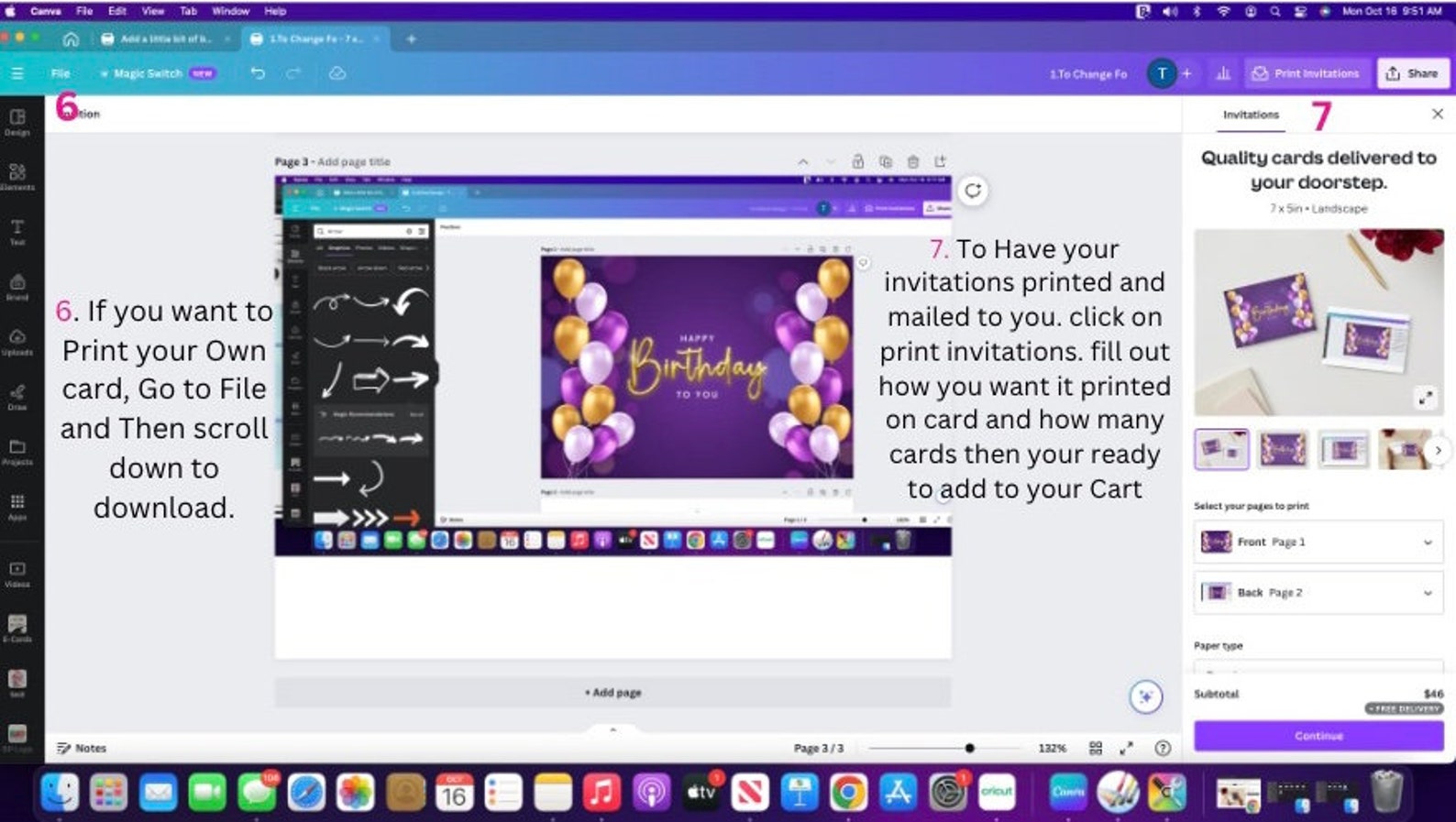Screen dimensions: 1456x822
Task: Open Finder from the dock
Action: 61,792
